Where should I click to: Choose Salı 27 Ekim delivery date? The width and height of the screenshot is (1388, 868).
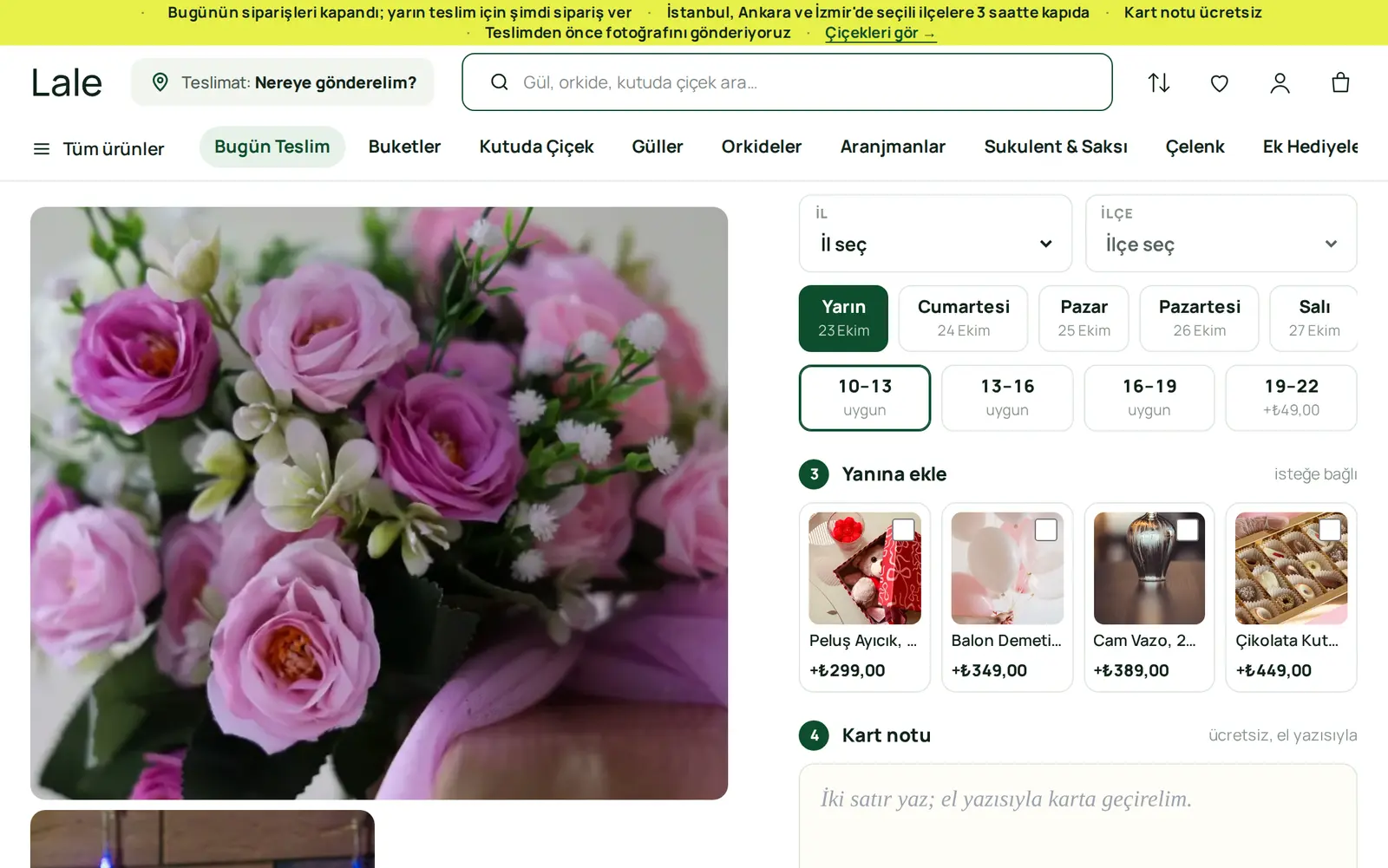(x=1313, y=318)
